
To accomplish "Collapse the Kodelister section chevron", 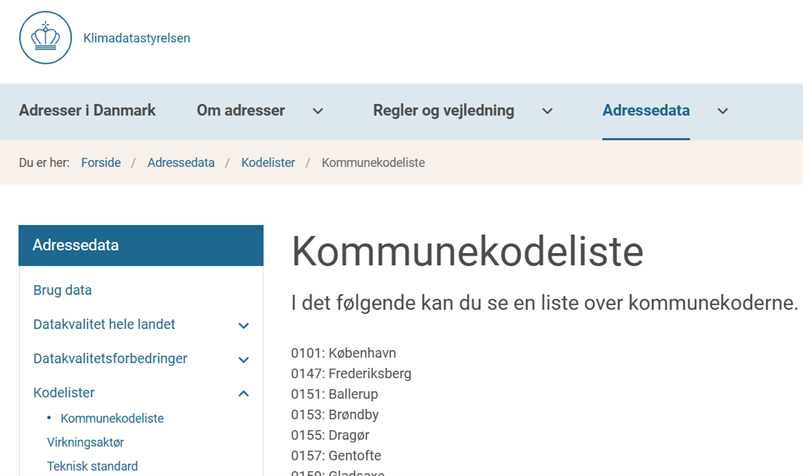I will [243, 394].
